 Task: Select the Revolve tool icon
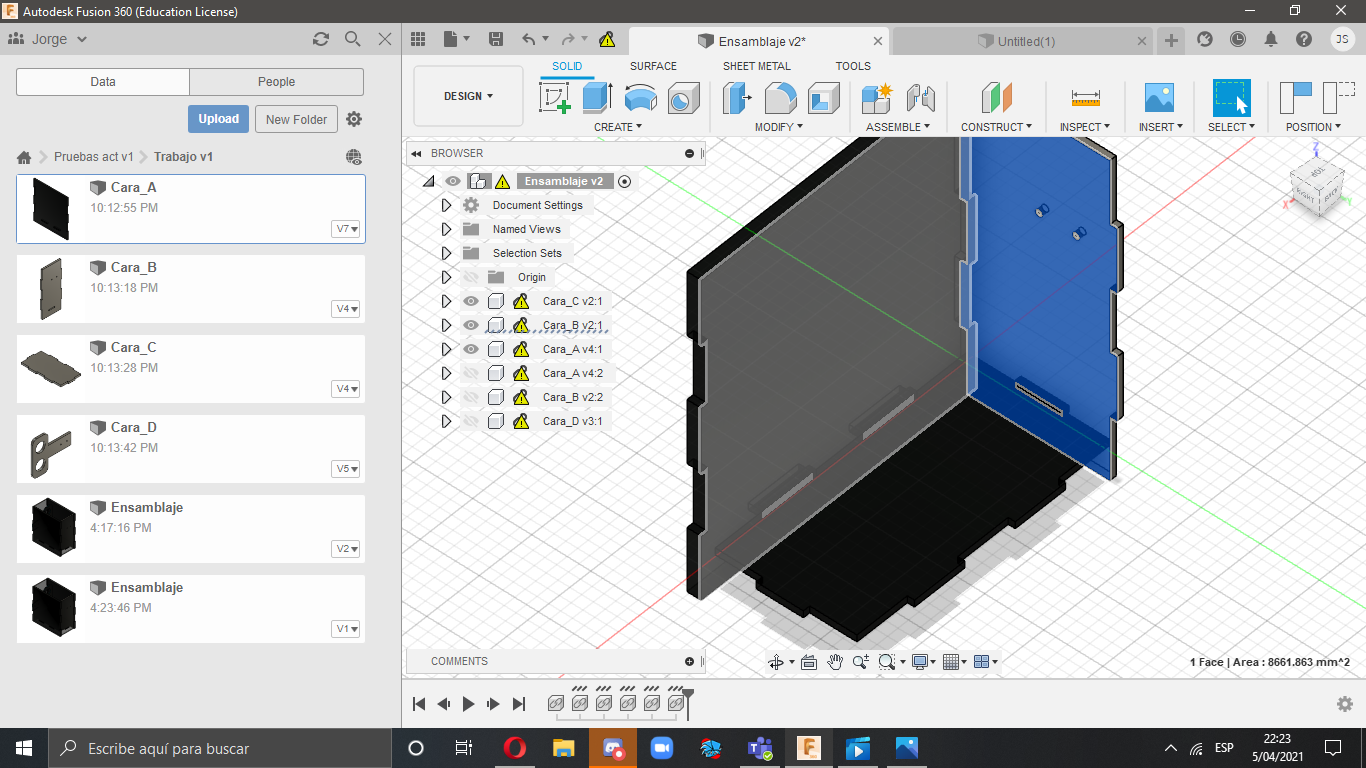(x=640, y=98)
